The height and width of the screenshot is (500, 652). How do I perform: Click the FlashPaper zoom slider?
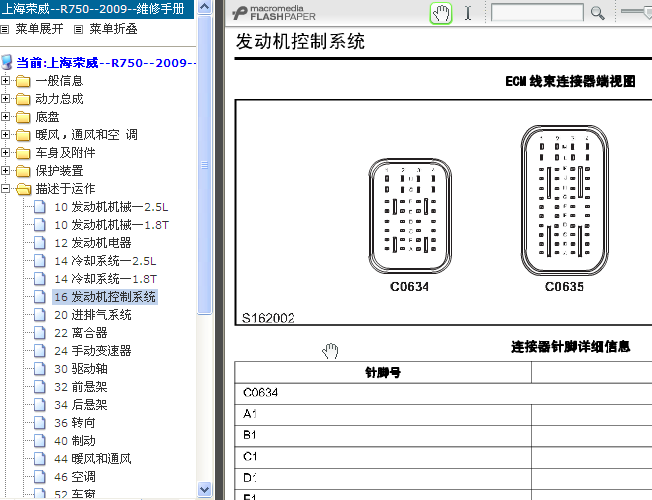pyautogui.click(x=637, y=12)
